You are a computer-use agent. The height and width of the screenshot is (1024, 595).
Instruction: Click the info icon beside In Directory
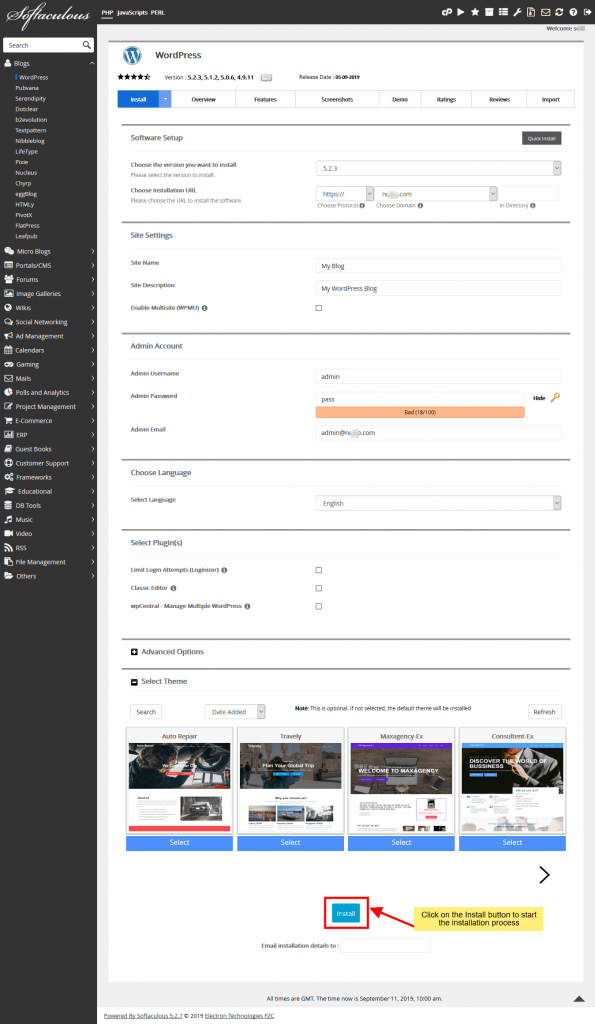(533, 206)
